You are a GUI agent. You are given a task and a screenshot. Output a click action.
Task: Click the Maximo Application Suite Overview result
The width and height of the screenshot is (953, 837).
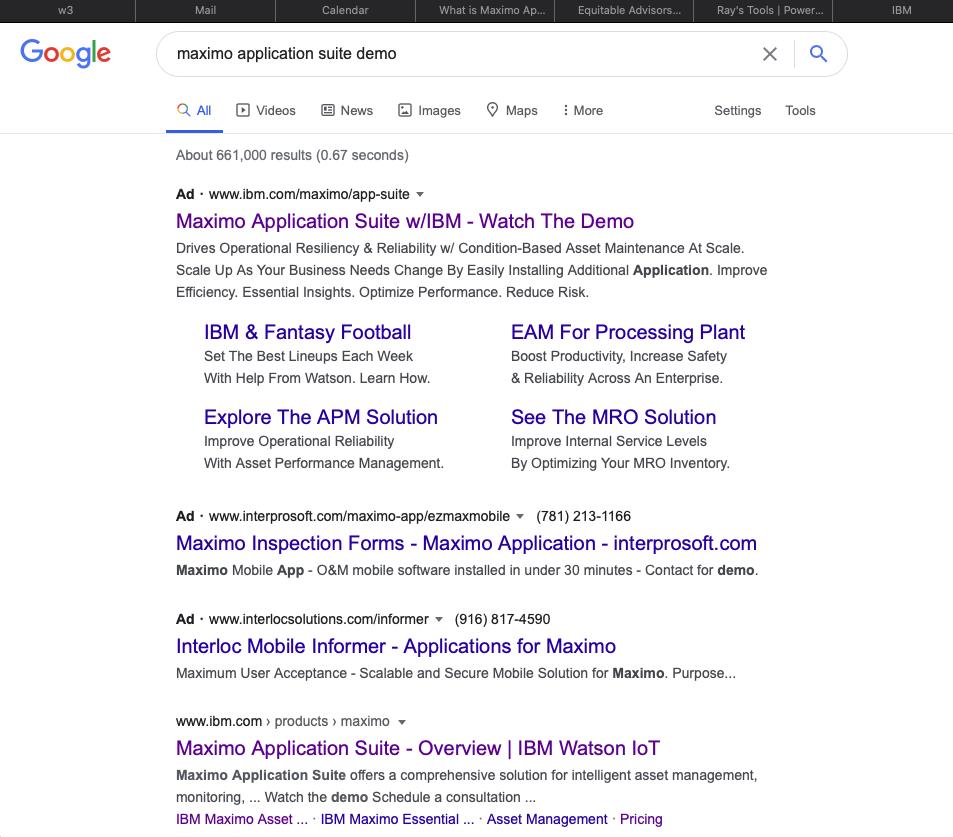tap(416, 748)
